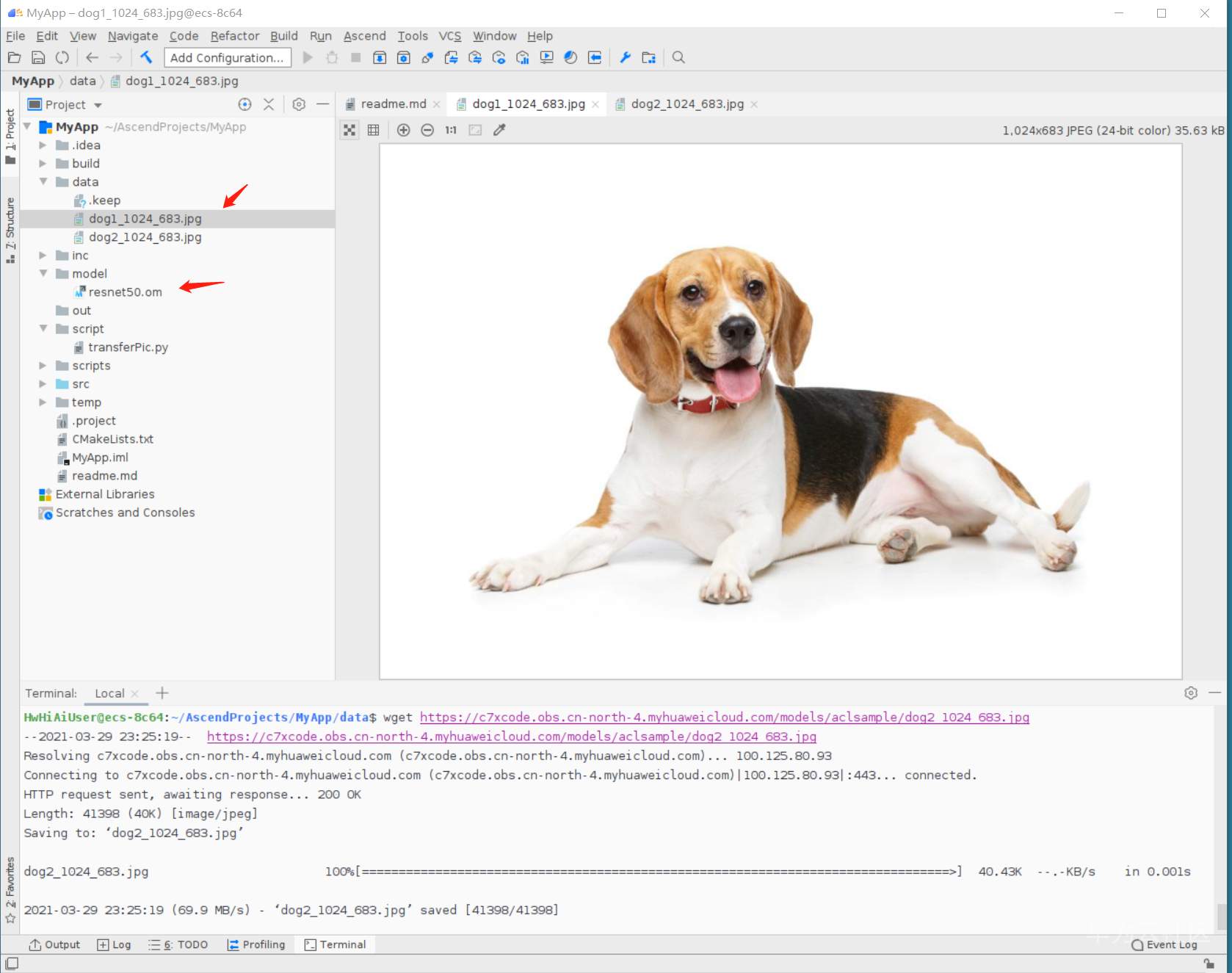Select transferPic.py in the project tree
Viewport: 1232px width, 973px height.
[128, 347]
